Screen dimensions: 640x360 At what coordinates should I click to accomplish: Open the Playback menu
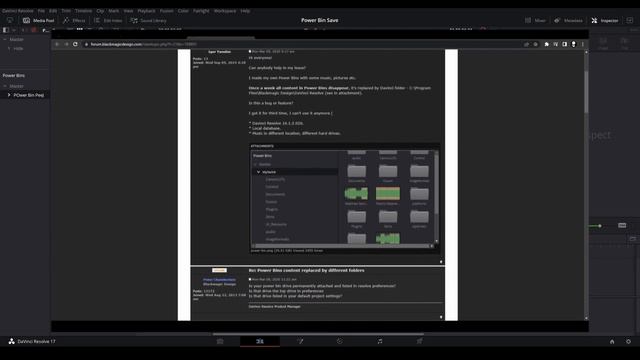[146, 11]
